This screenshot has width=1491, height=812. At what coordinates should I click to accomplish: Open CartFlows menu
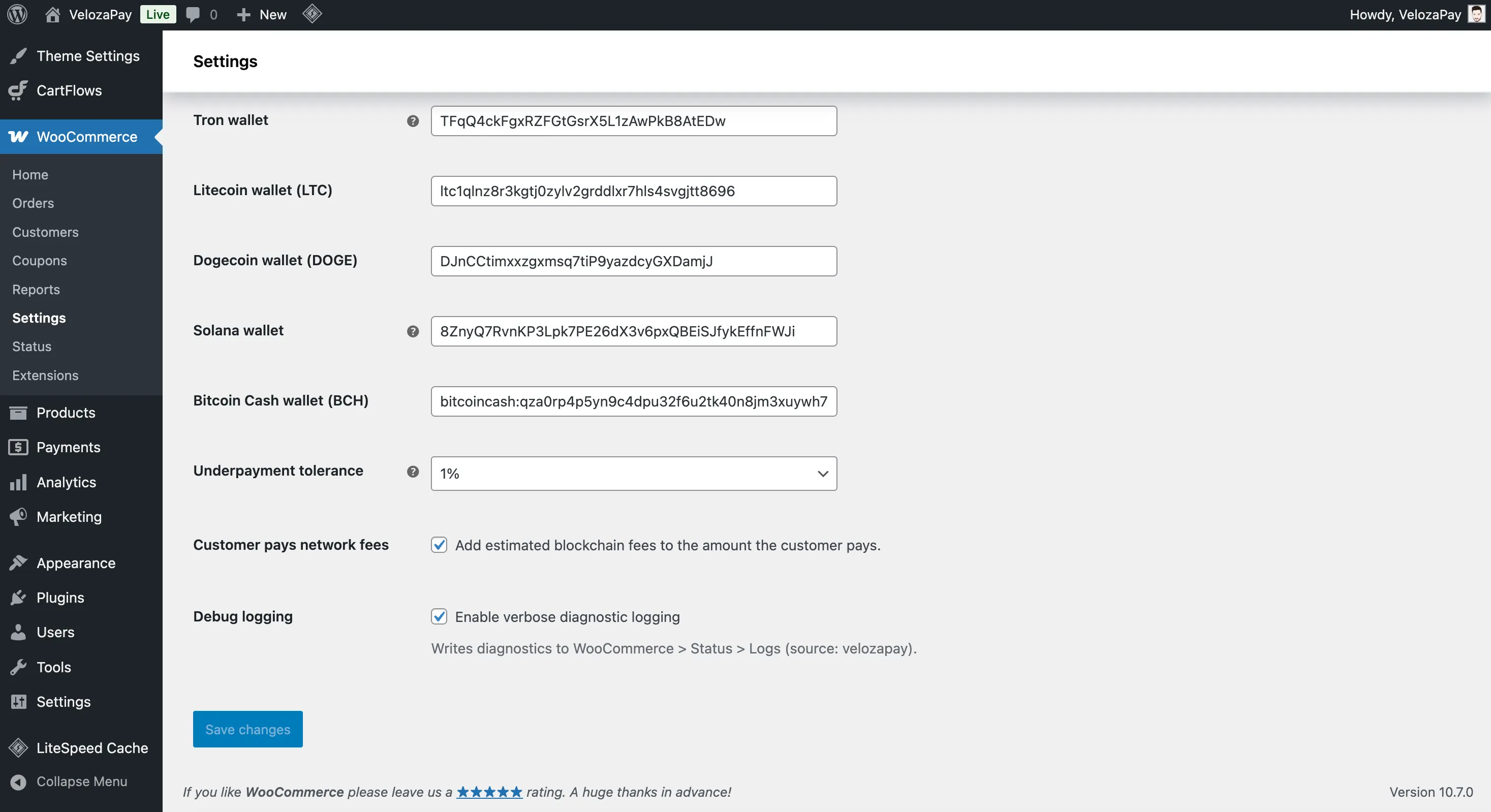(69, 90)
